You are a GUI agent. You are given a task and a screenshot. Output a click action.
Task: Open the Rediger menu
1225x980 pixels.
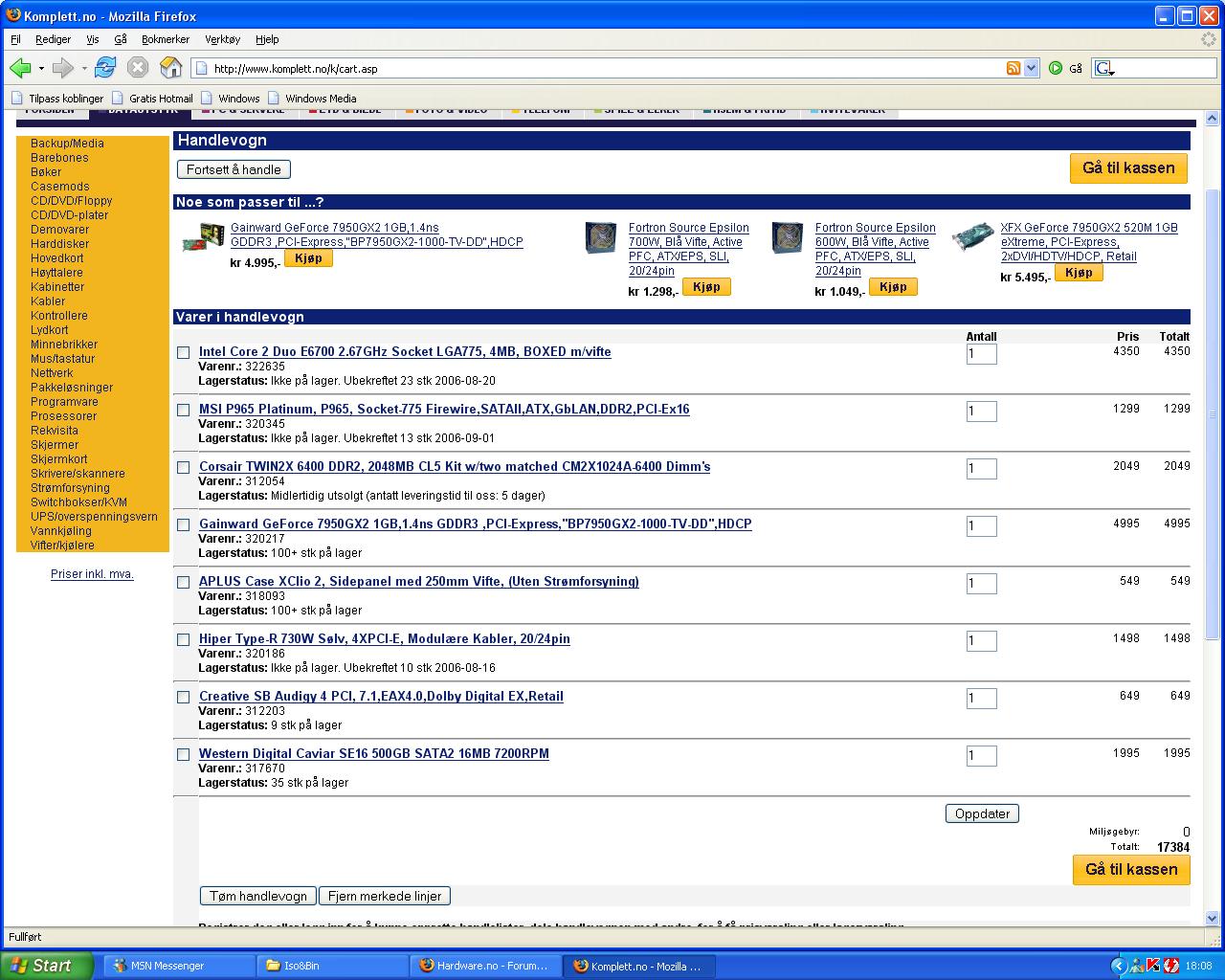coord(54,39)
